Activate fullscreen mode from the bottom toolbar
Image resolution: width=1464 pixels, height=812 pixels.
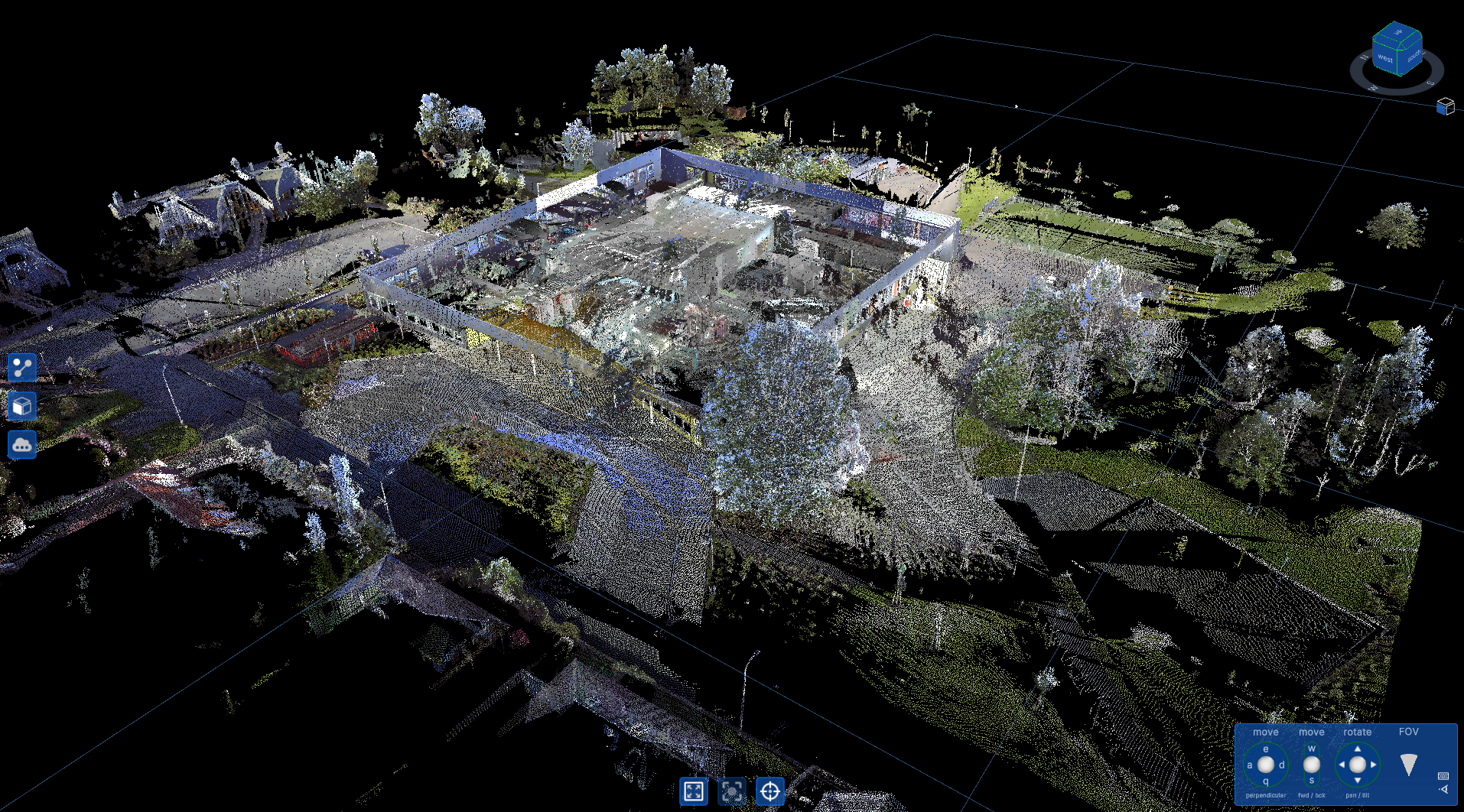point(693,793)
